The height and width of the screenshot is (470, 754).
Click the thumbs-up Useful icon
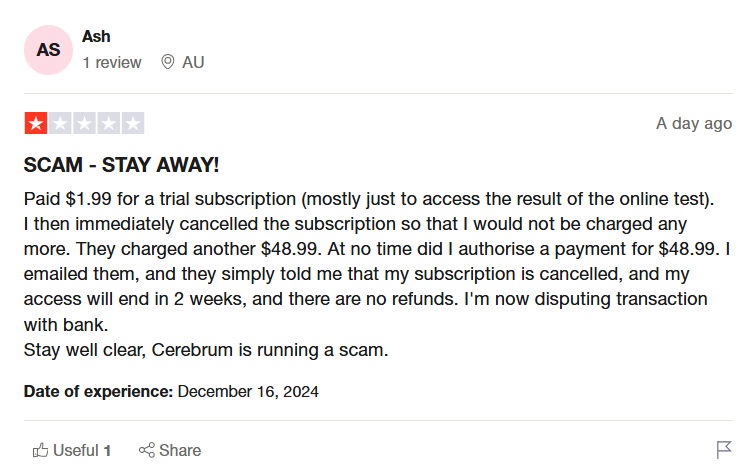click(x=40, y=450)
